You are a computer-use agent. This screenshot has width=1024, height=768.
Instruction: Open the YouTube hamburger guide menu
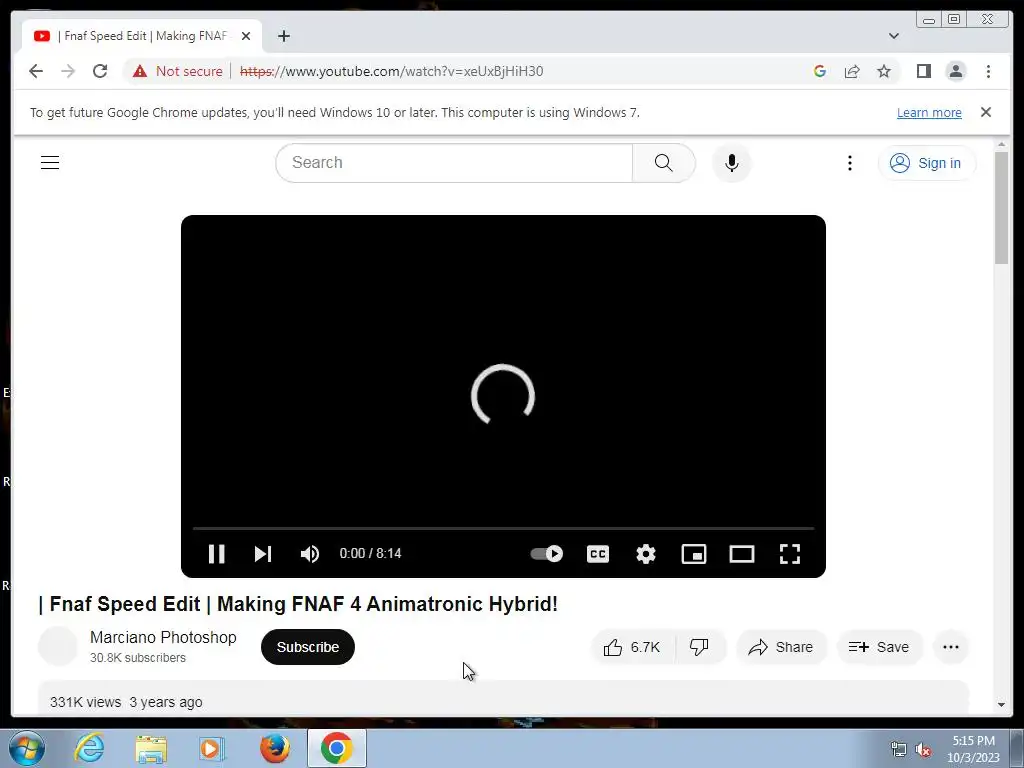pyautogui.click(x=50, y=163)
